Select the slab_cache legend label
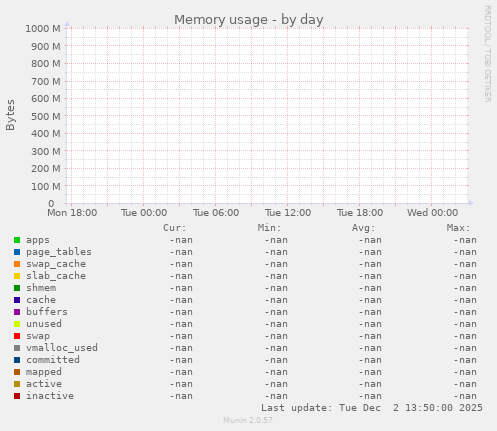The image size is (497, 431). pyautogui.click(x=56, y=276)
